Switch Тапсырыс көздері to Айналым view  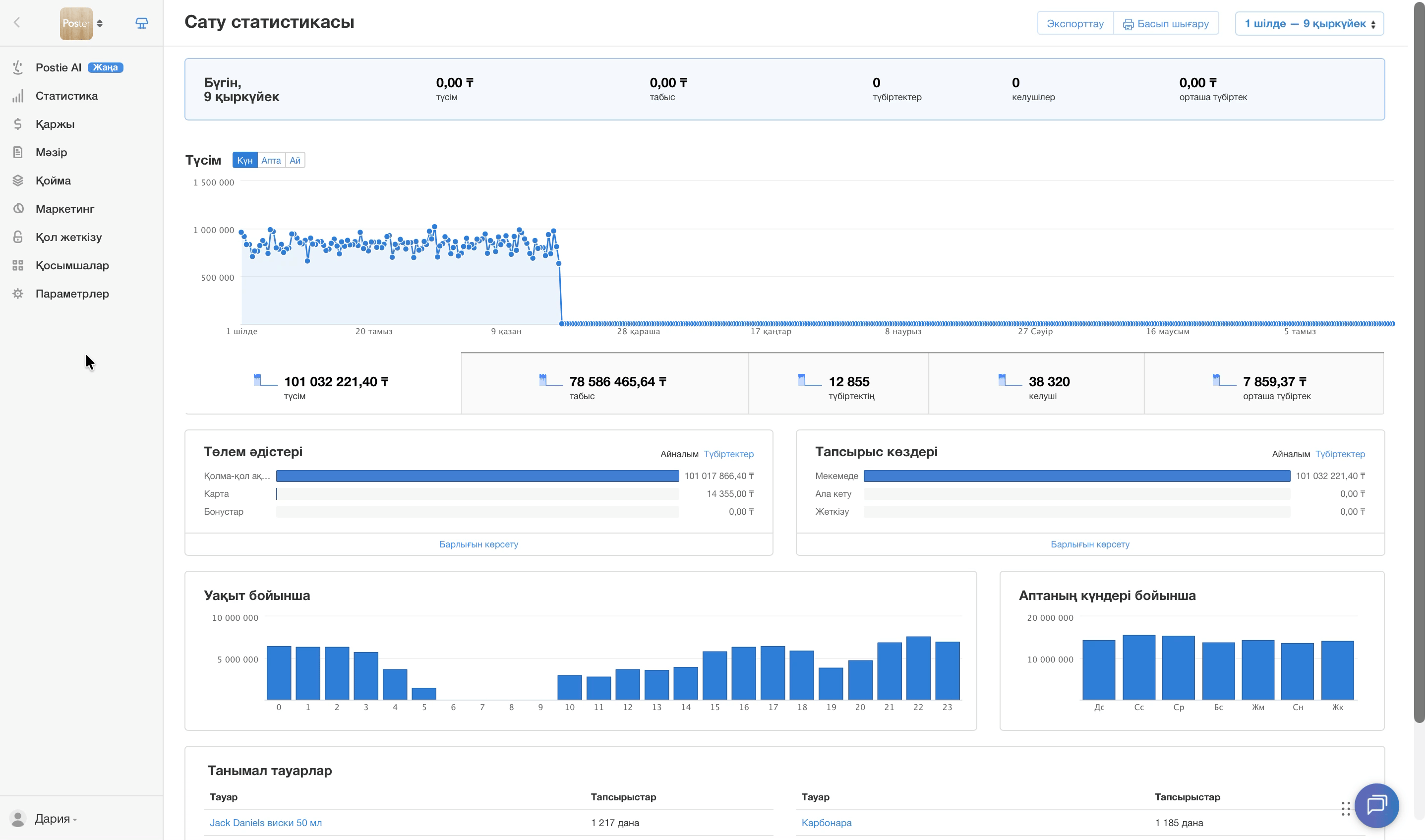click(x=1290, y=454)
